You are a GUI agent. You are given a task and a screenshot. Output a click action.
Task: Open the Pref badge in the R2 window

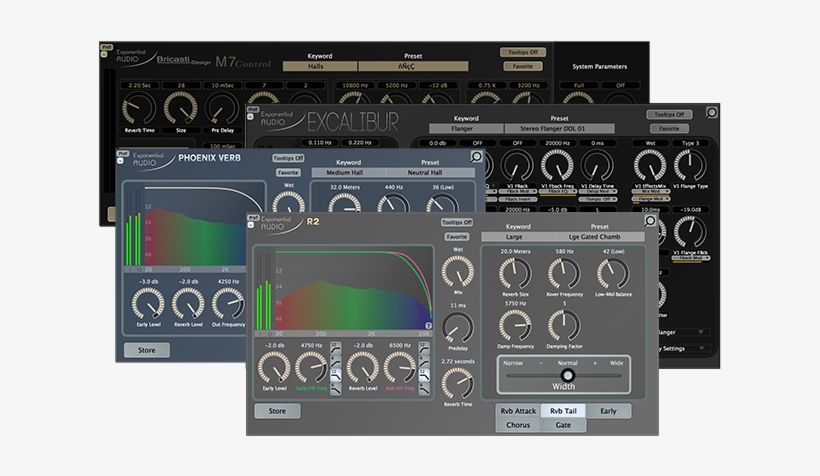pos(254,217)
